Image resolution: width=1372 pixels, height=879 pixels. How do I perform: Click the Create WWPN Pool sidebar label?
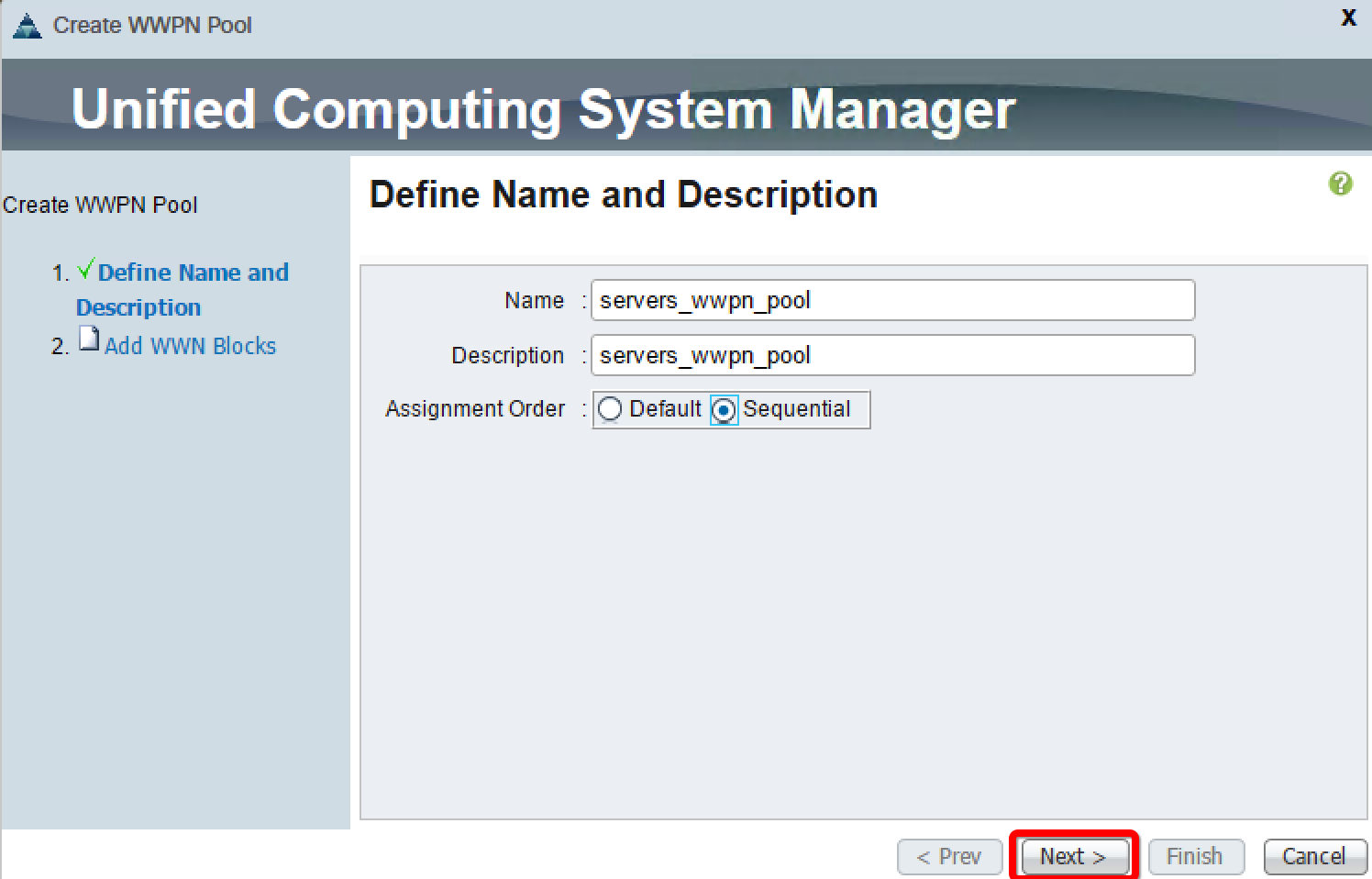[100, 205]
